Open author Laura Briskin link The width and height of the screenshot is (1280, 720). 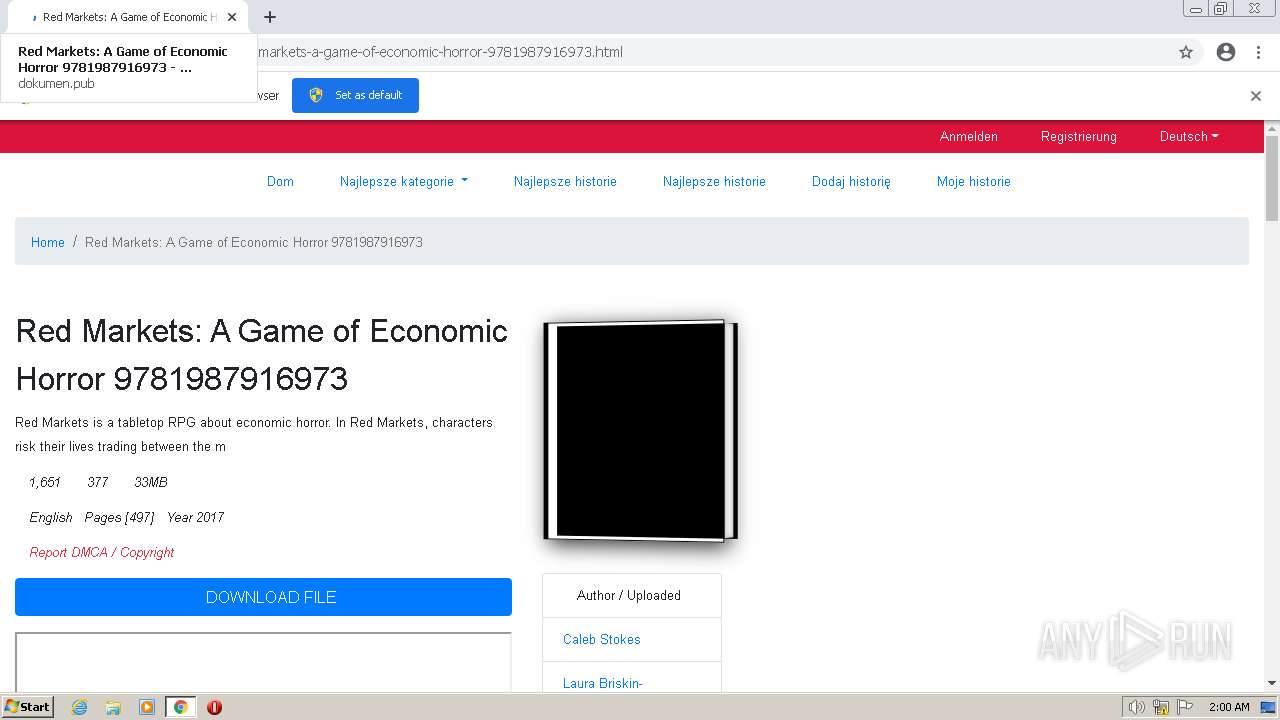click(602, 683)
